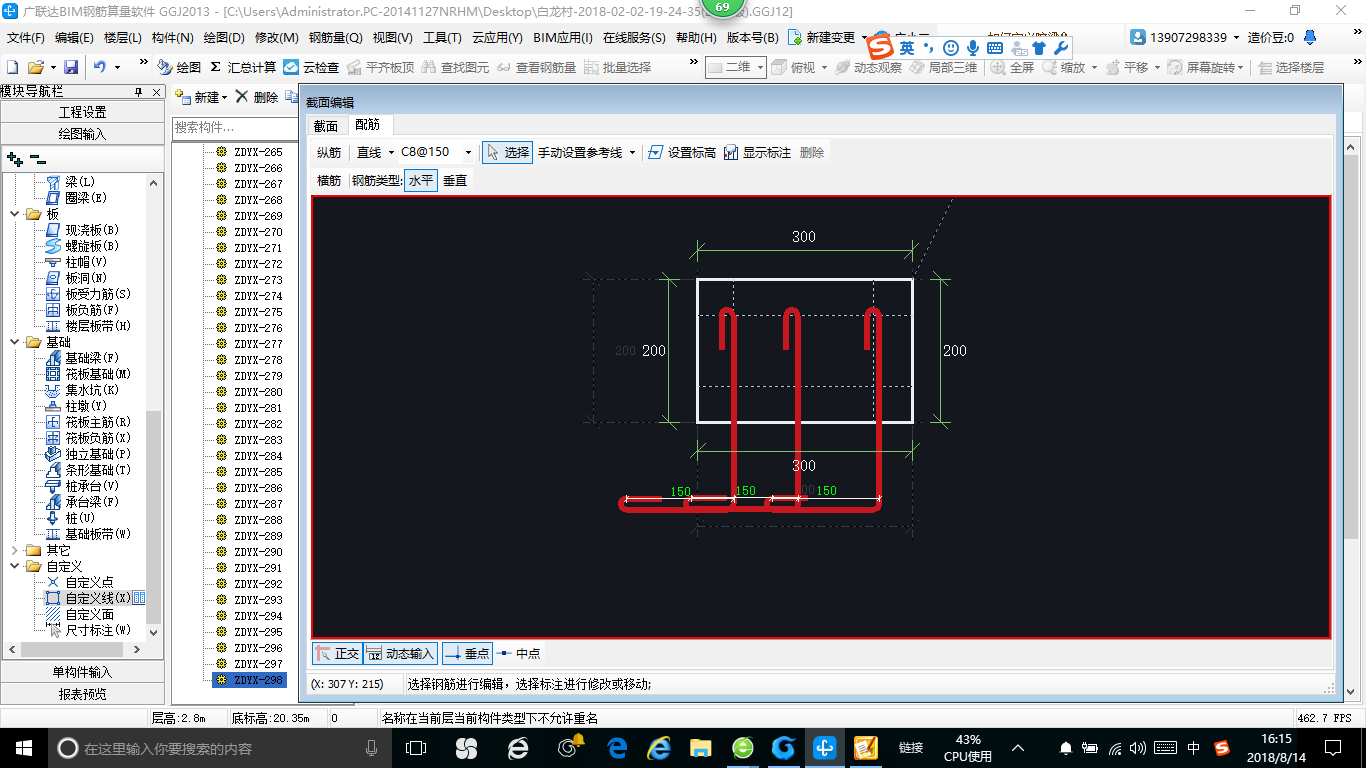This screenshot has height=768, width=1366.
Task: Click the new file icon in the toolbar
Action: click(12, 67)
